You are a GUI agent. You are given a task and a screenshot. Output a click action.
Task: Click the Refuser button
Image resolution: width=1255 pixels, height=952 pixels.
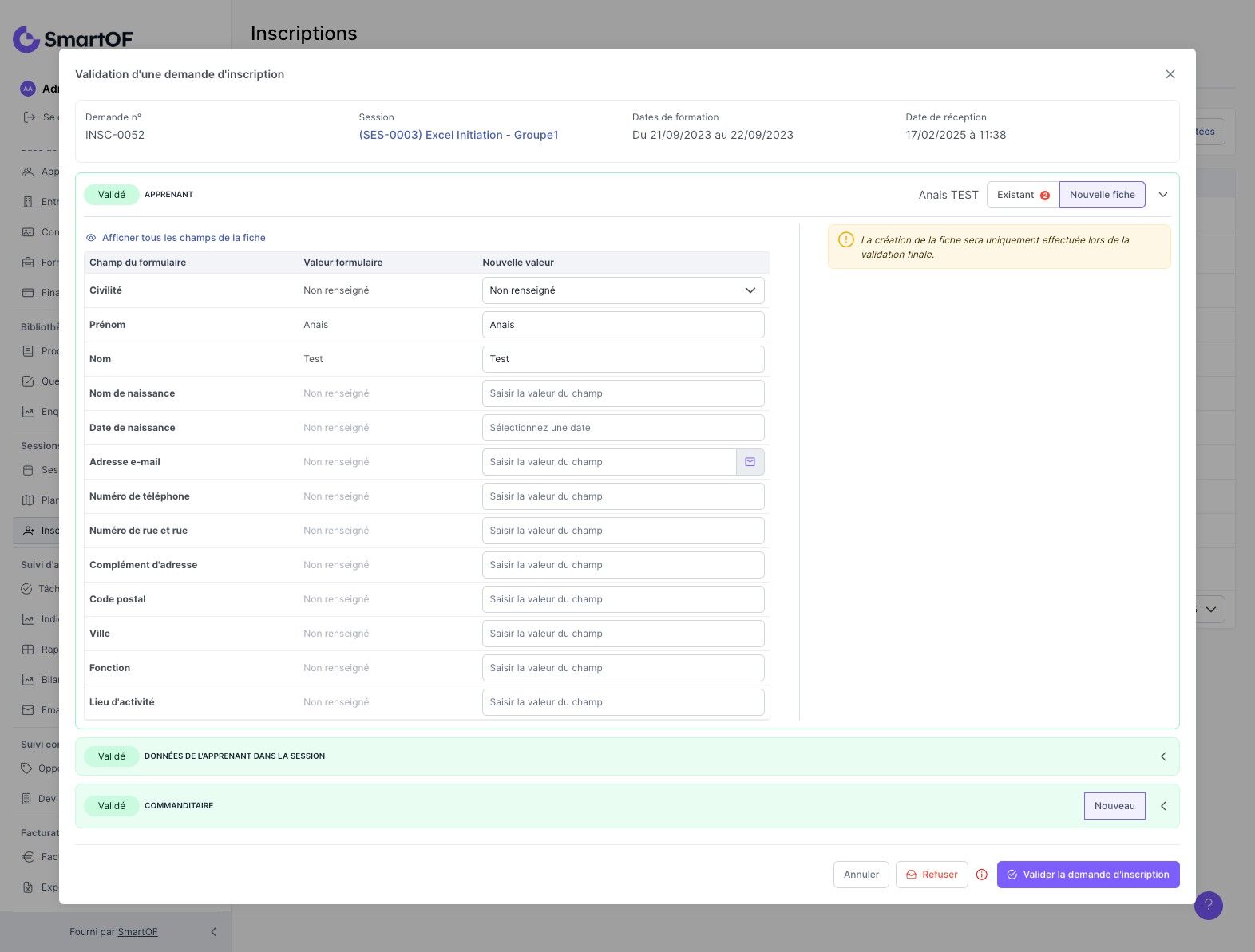click(x=932, y=875)
